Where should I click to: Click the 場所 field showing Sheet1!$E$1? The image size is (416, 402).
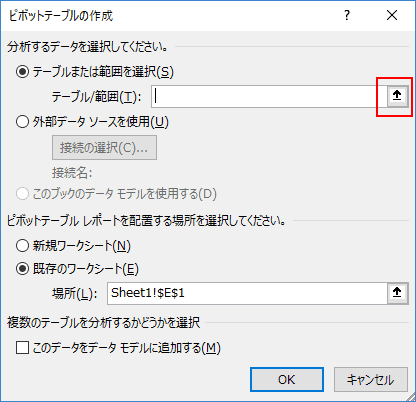tap(247, 293)
